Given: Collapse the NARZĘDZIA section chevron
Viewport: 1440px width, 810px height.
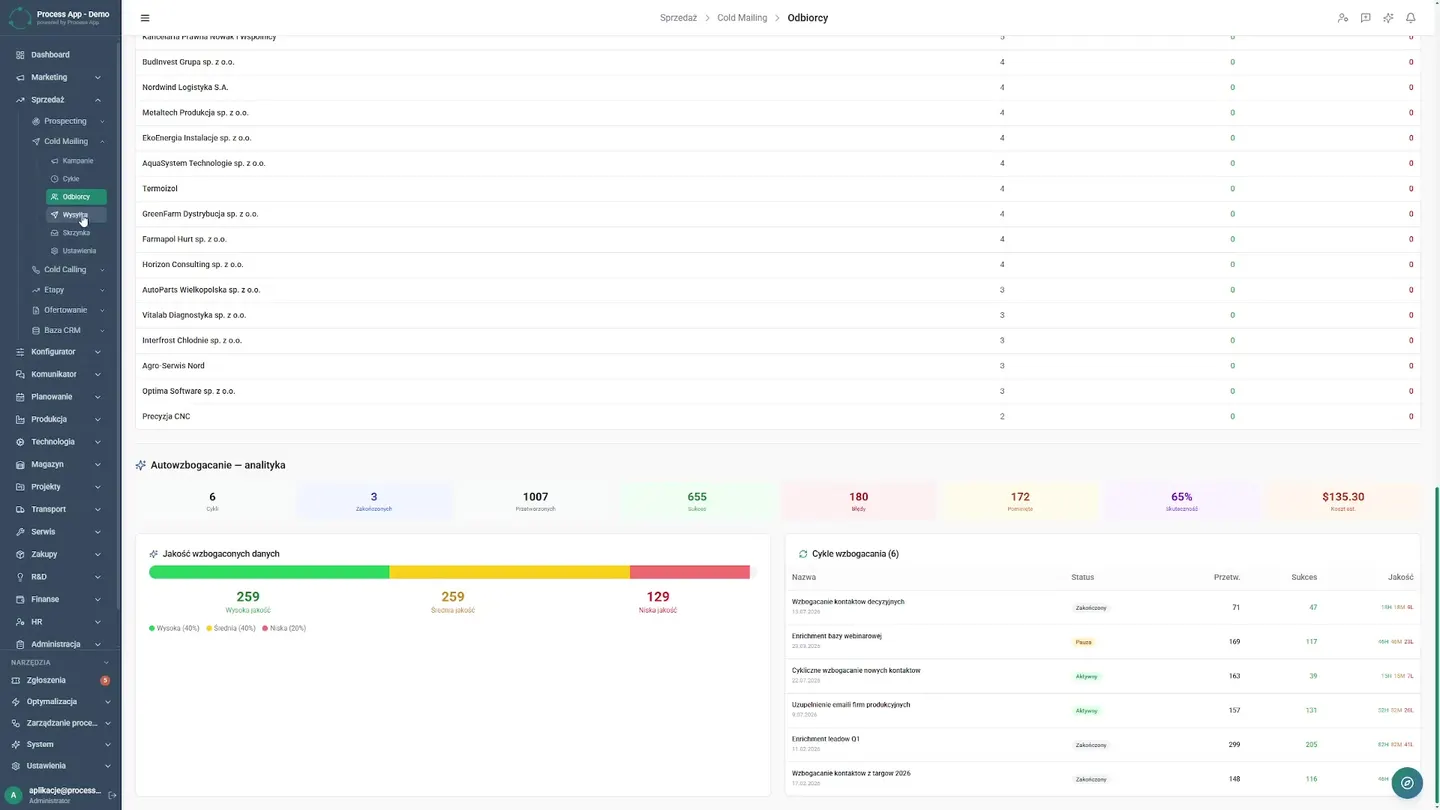Looking at the screenshot, I should coord(107,662).
